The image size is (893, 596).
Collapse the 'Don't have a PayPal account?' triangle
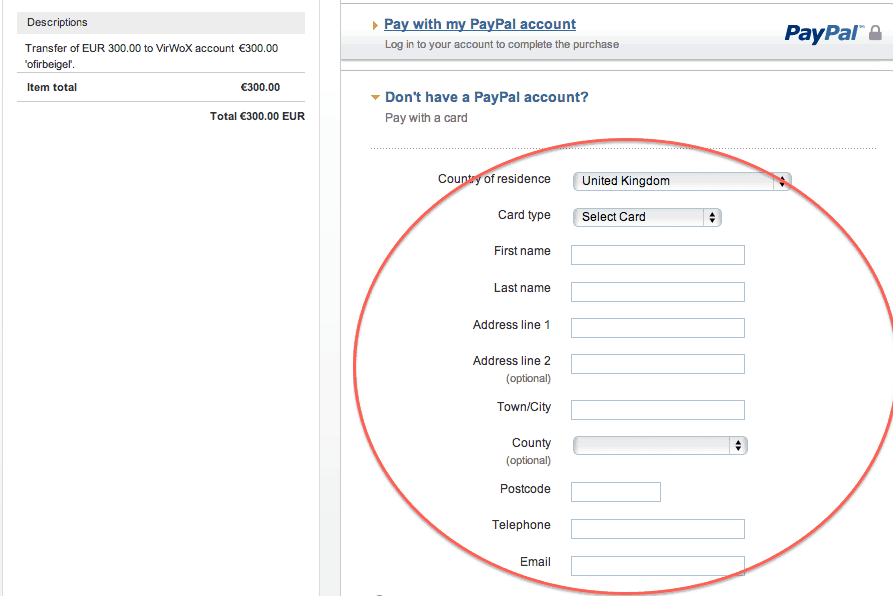point(375,97)
